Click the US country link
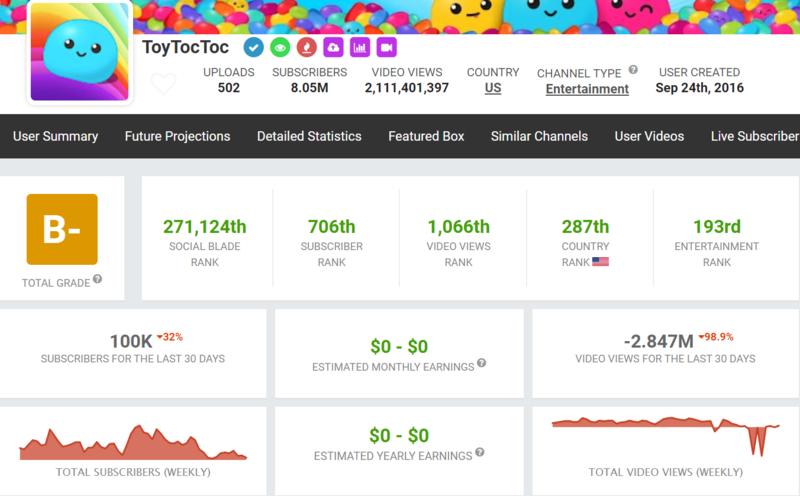The image size is (800, 496). (x=493, y=88)
